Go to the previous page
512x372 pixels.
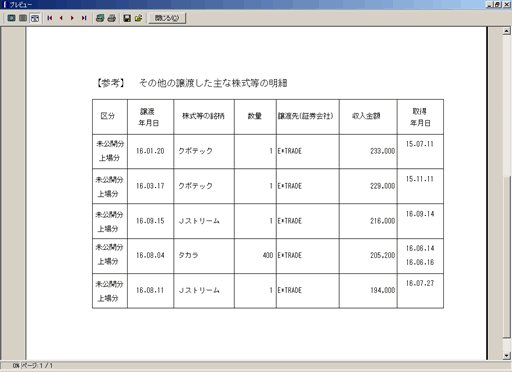click(61, 18)
